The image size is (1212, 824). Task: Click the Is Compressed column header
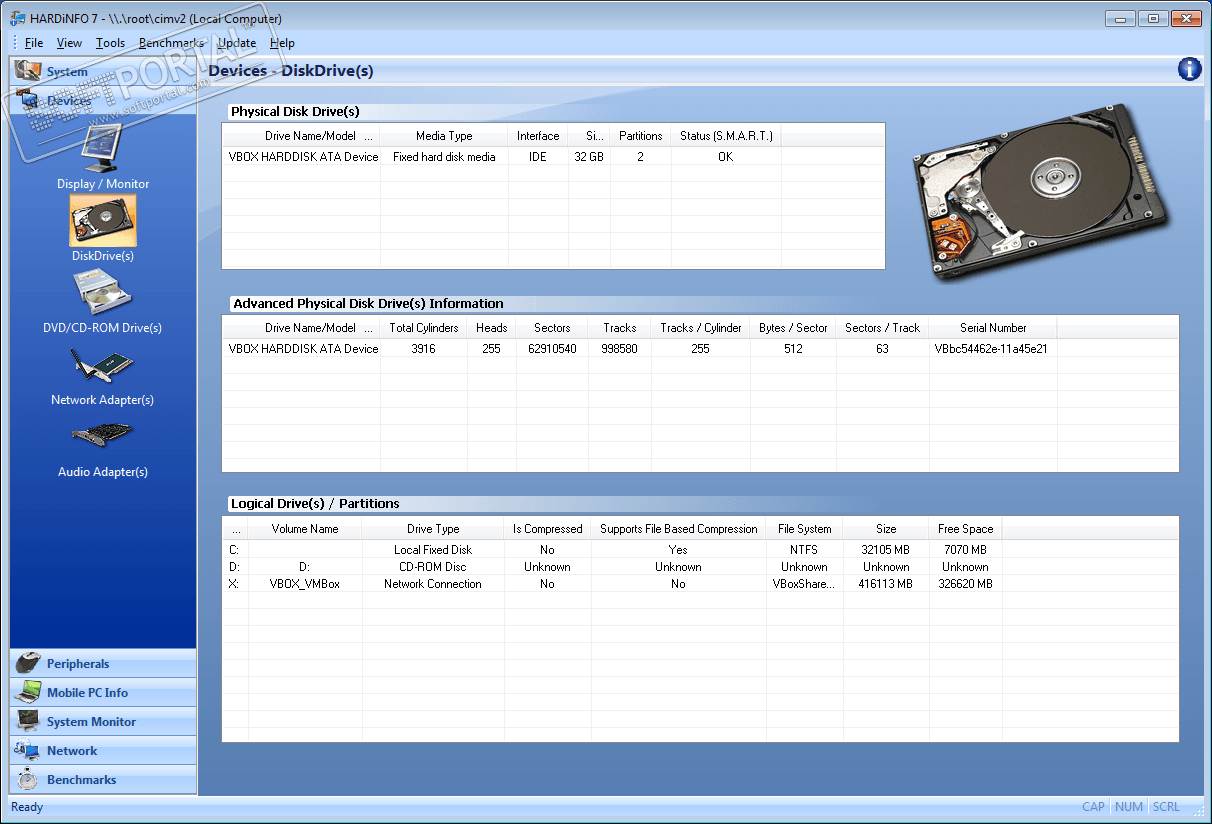pos(547,529)
